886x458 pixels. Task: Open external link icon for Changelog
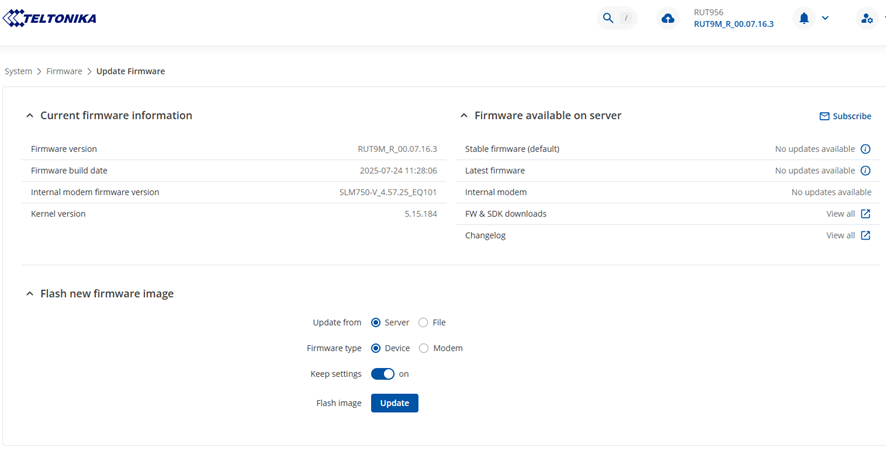pos(866,236)
